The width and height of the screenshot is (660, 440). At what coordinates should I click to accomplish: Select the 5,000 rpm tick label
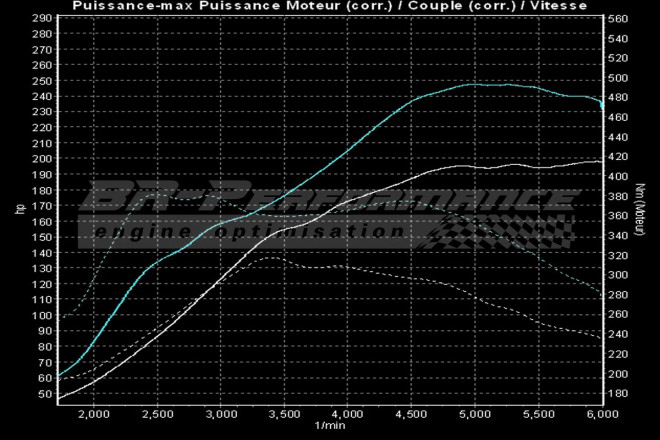(475, 413)
